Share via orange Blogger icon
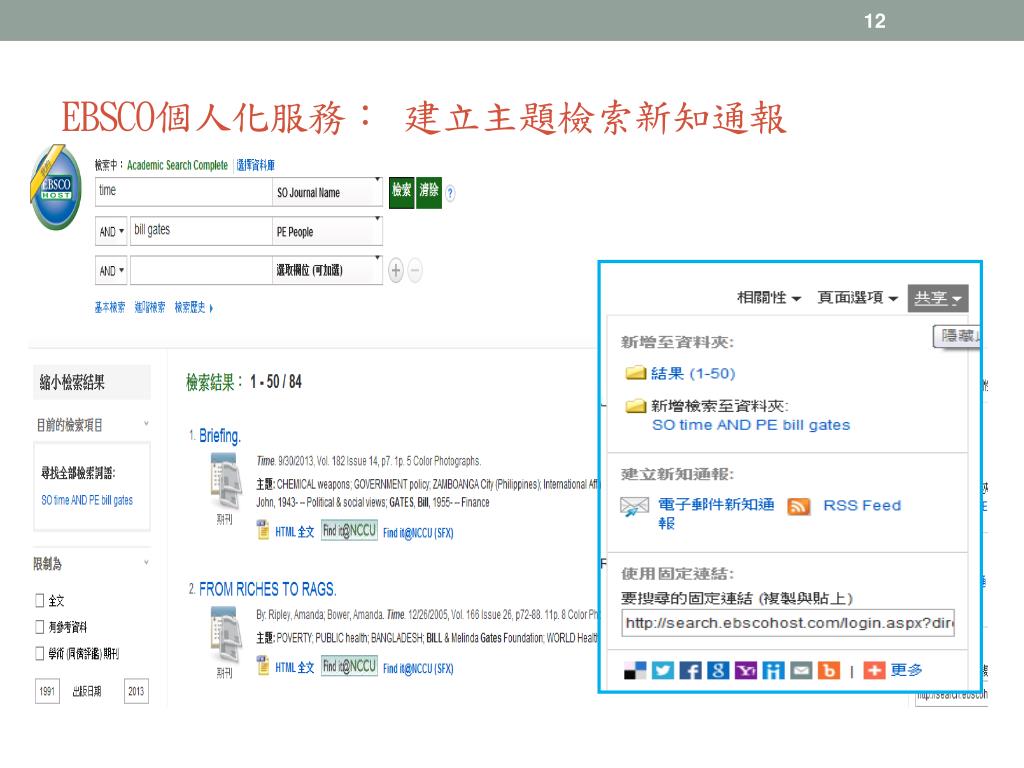1024x768 pixels. 829,671
